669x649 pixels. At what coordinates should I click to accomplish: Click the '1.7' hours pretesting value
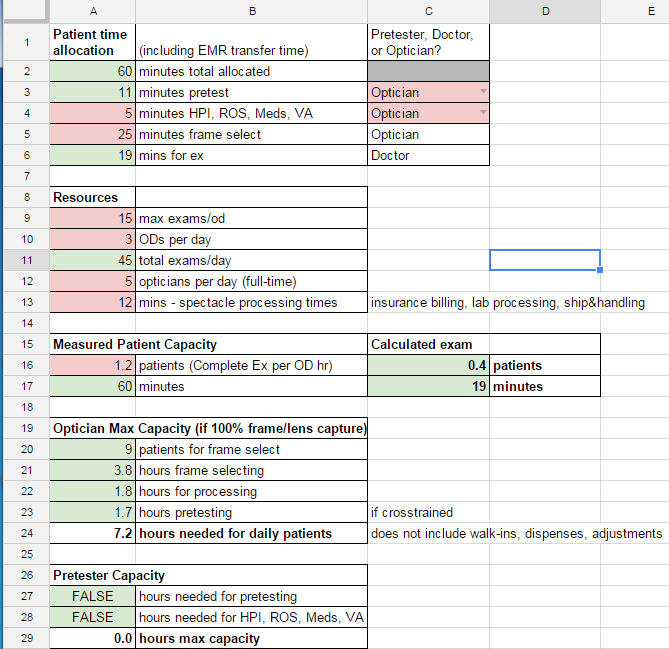tap(93, 512)
